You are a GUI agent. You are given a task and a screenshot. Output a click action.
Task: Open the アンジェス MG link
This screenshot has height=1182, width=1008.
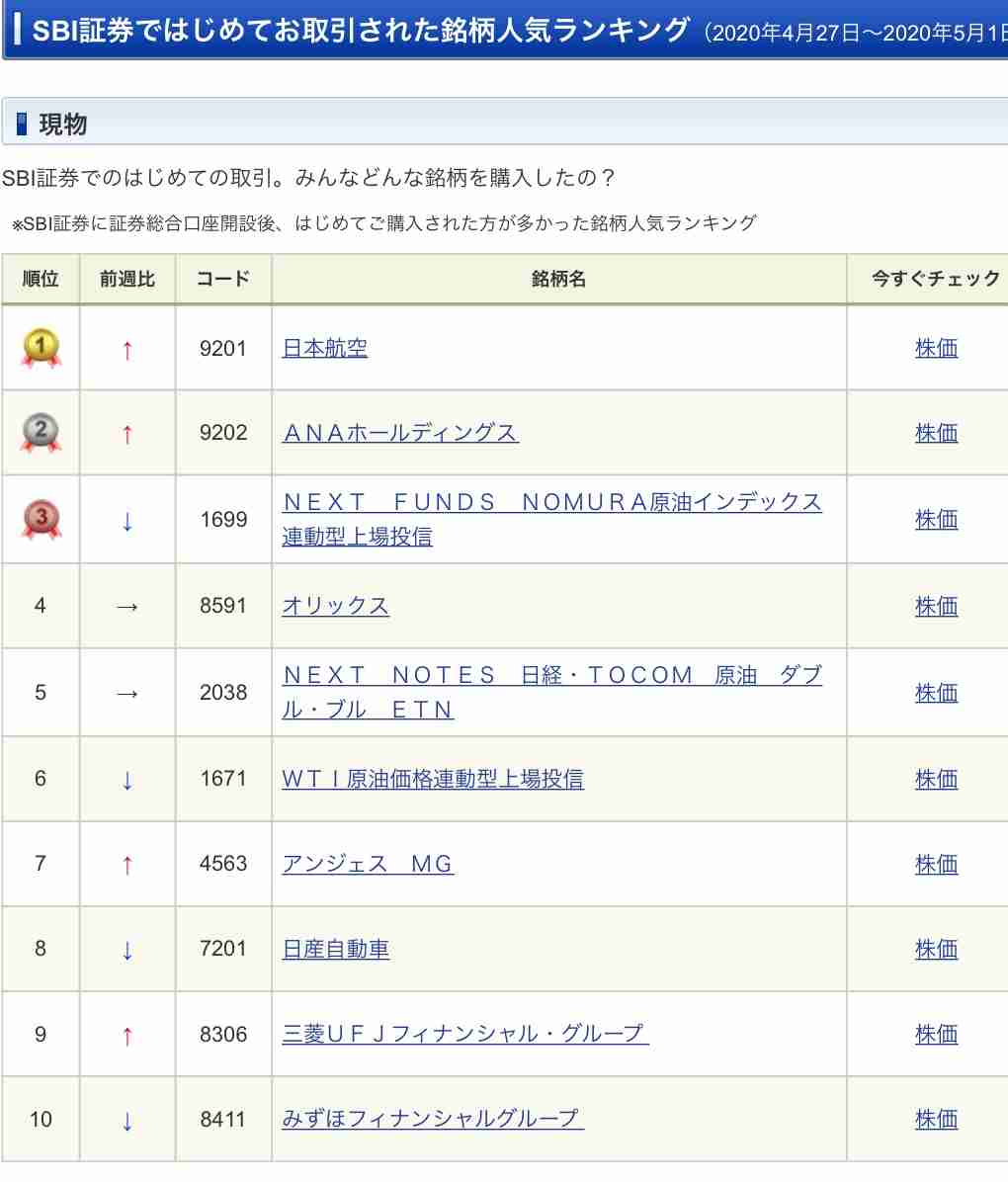368,864
